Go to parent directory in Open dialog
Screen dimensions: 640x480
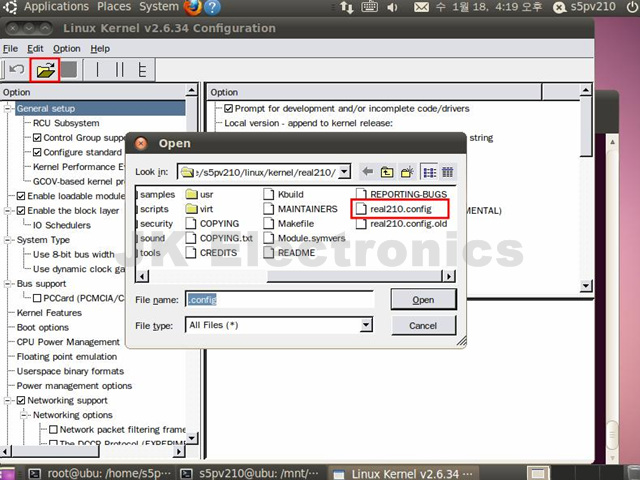(387, 172)
